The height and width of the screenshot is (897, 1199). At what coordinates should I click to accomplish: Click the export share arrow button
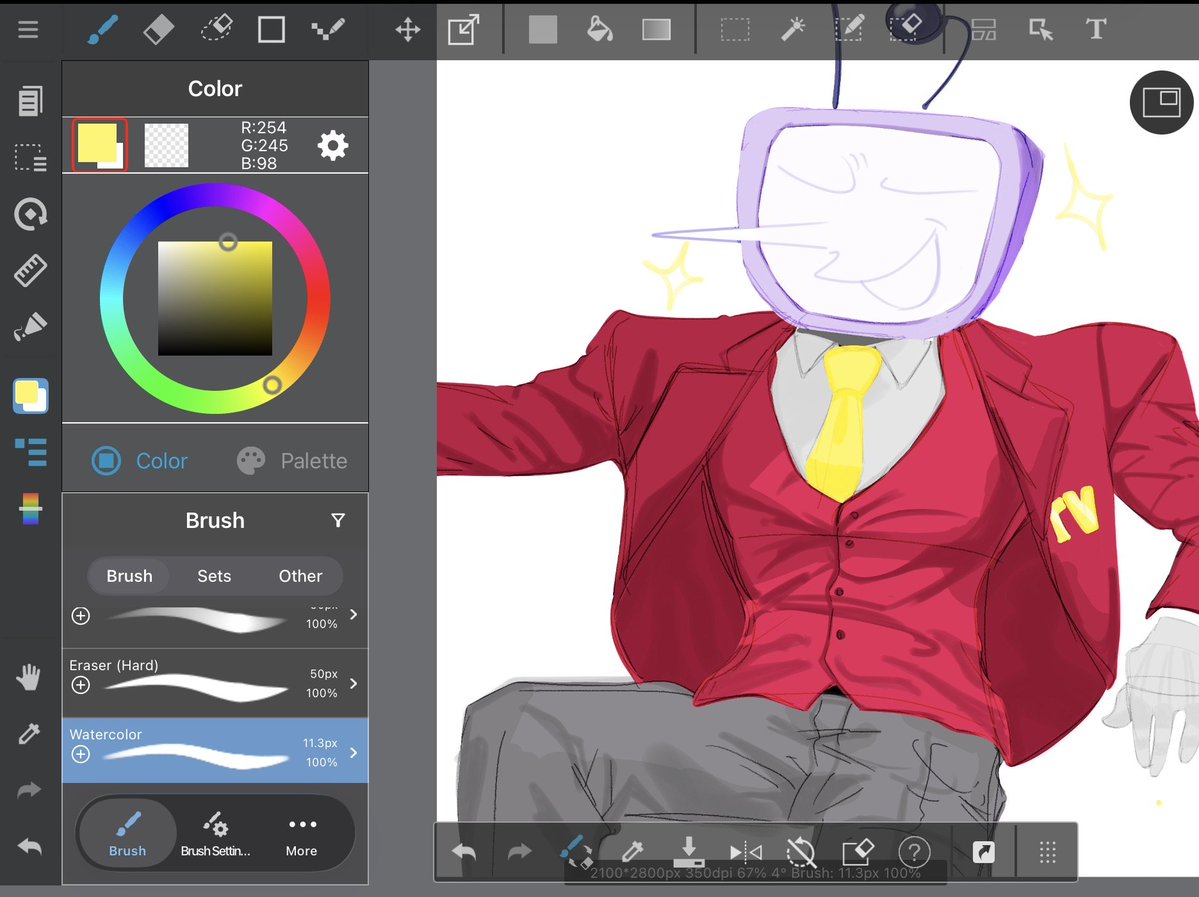(x=983, y=851)
